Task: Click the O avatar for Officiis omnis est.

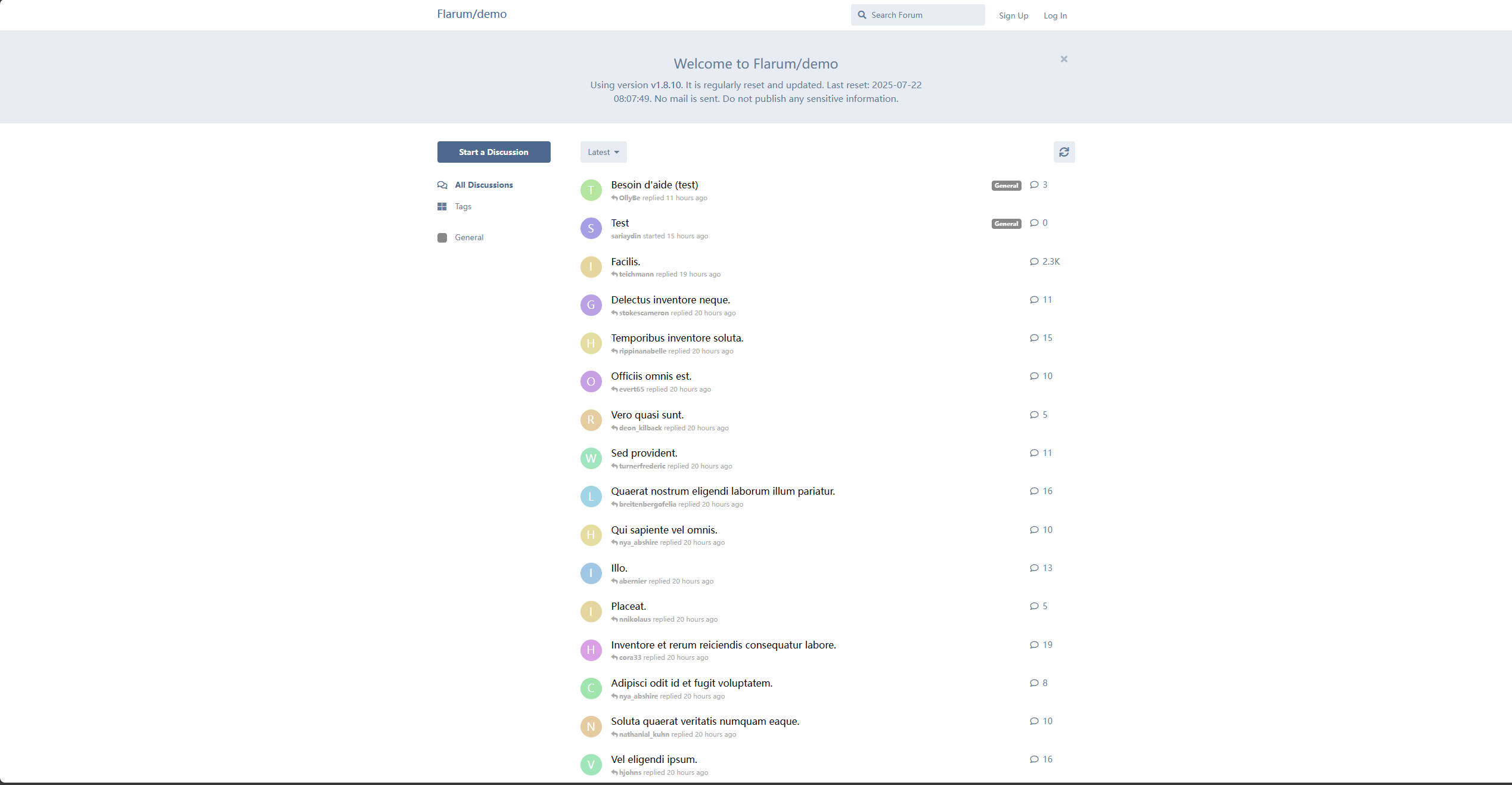Action: [x=591, y=381]
